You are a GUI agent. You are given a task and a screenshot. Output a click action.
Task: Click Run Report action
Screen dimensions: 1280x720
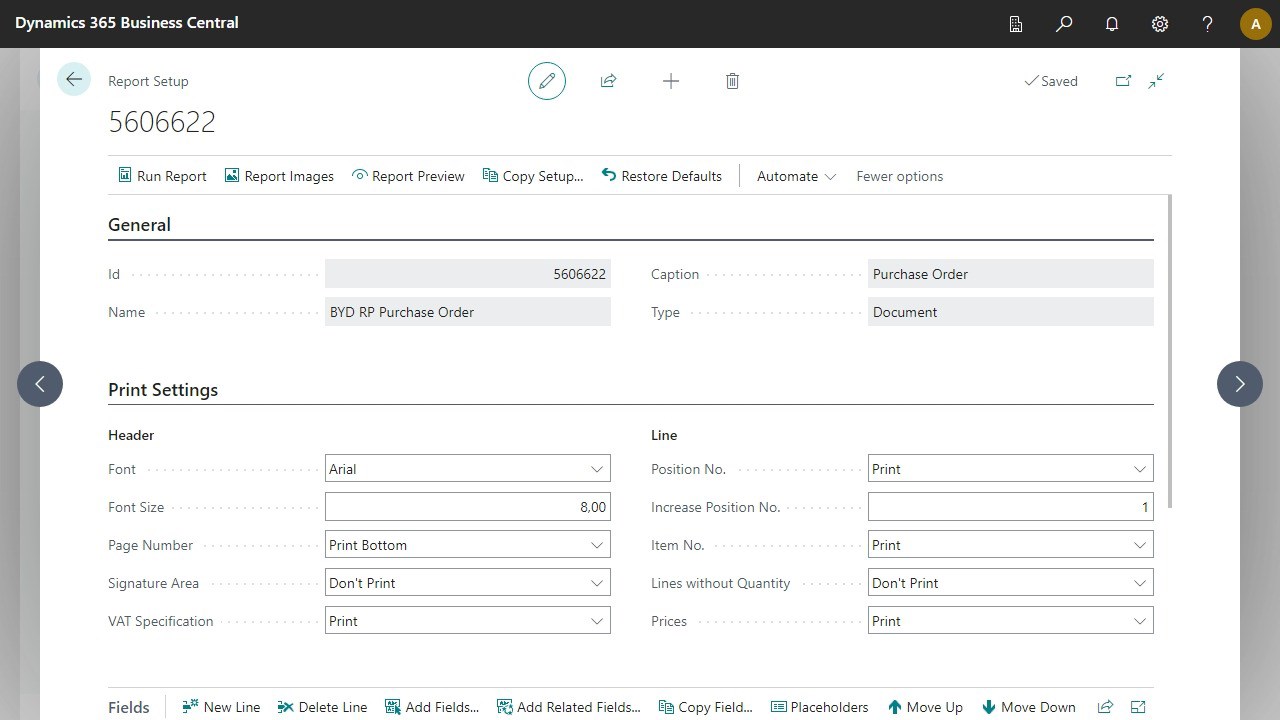click(162, 176)
